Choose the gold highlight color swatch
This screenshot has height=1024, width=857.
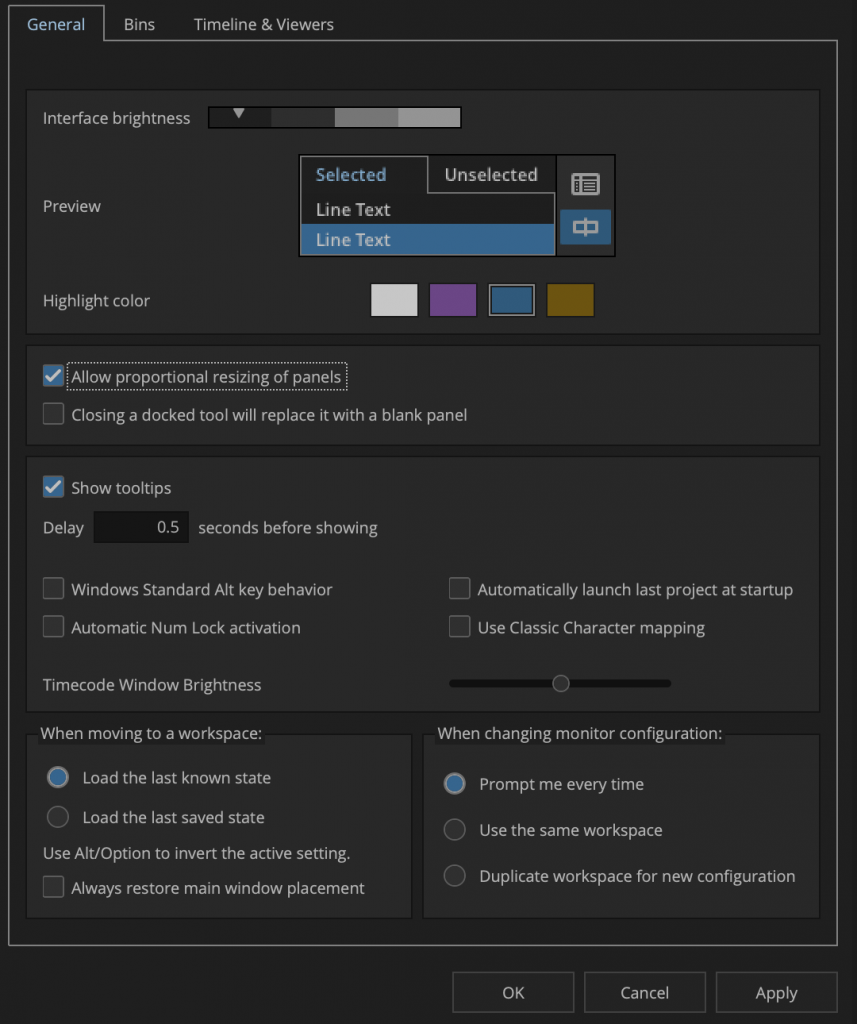[x=570, y=300]
